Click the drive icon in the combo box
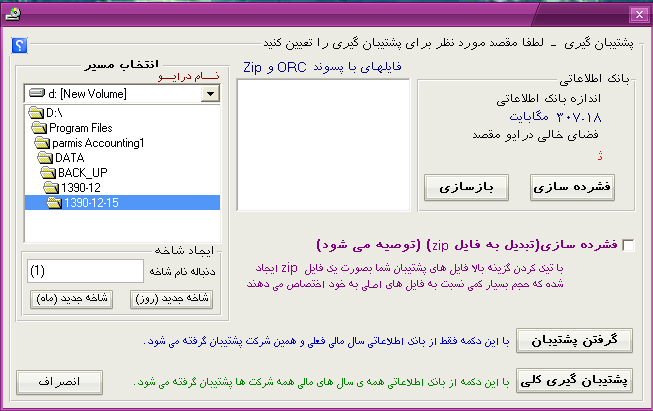This screenshot has height=411, width=653. click(37, 93)
